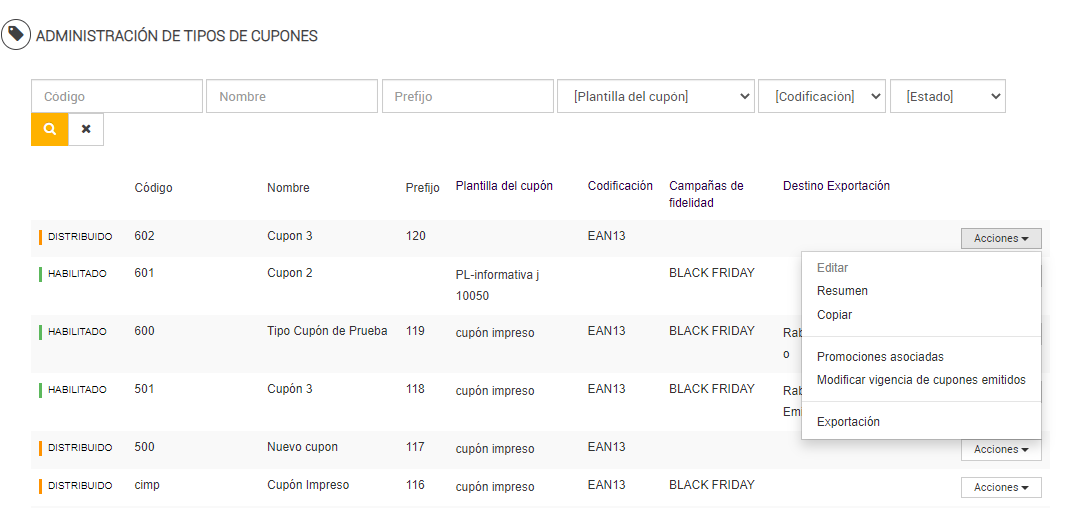Select Exportación from the menu

pyautogui.click(x=848, y=422)
